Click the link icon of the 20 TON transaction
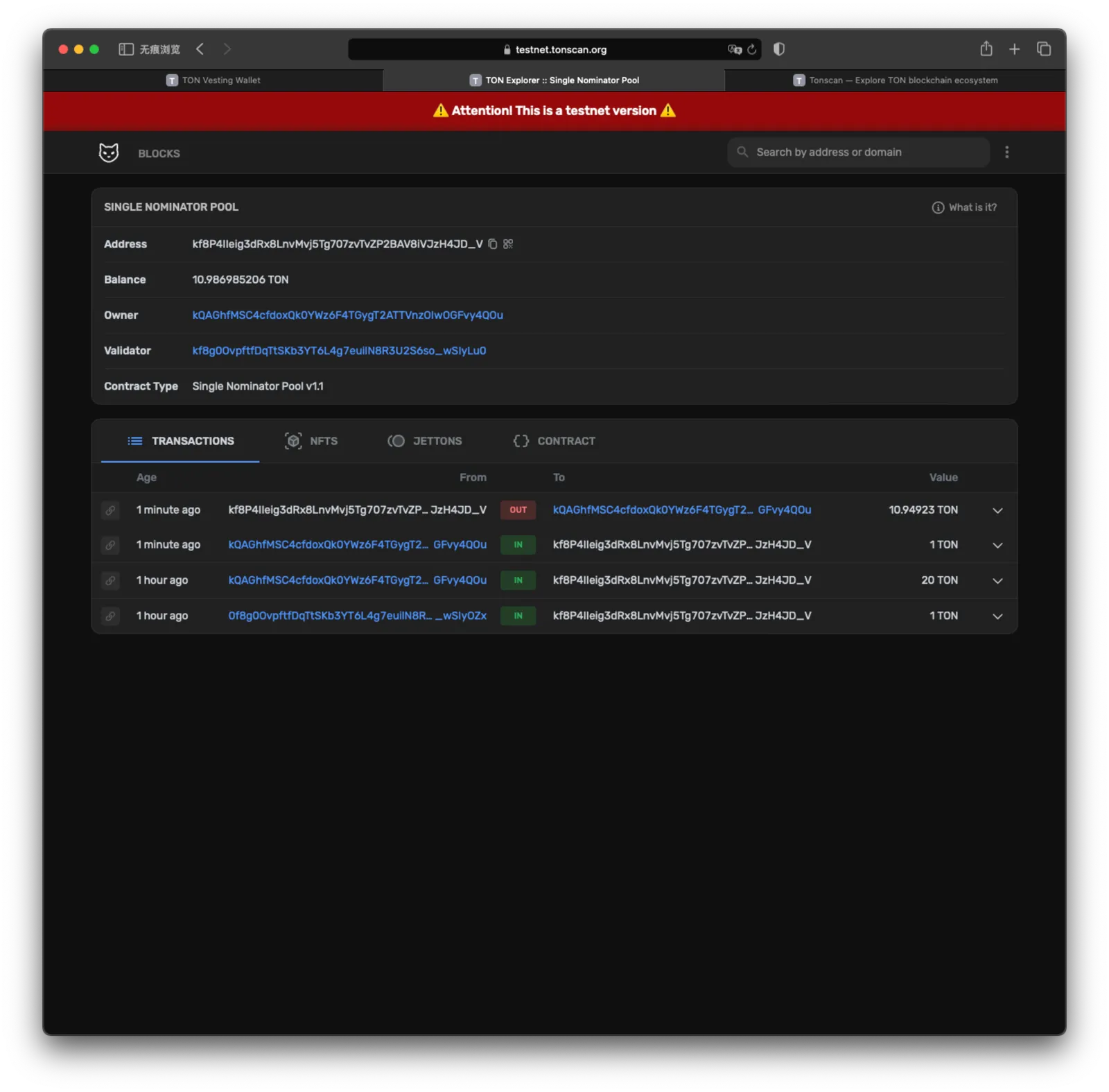Viewport: 1109px width, 1092px height. coord(110,580)
